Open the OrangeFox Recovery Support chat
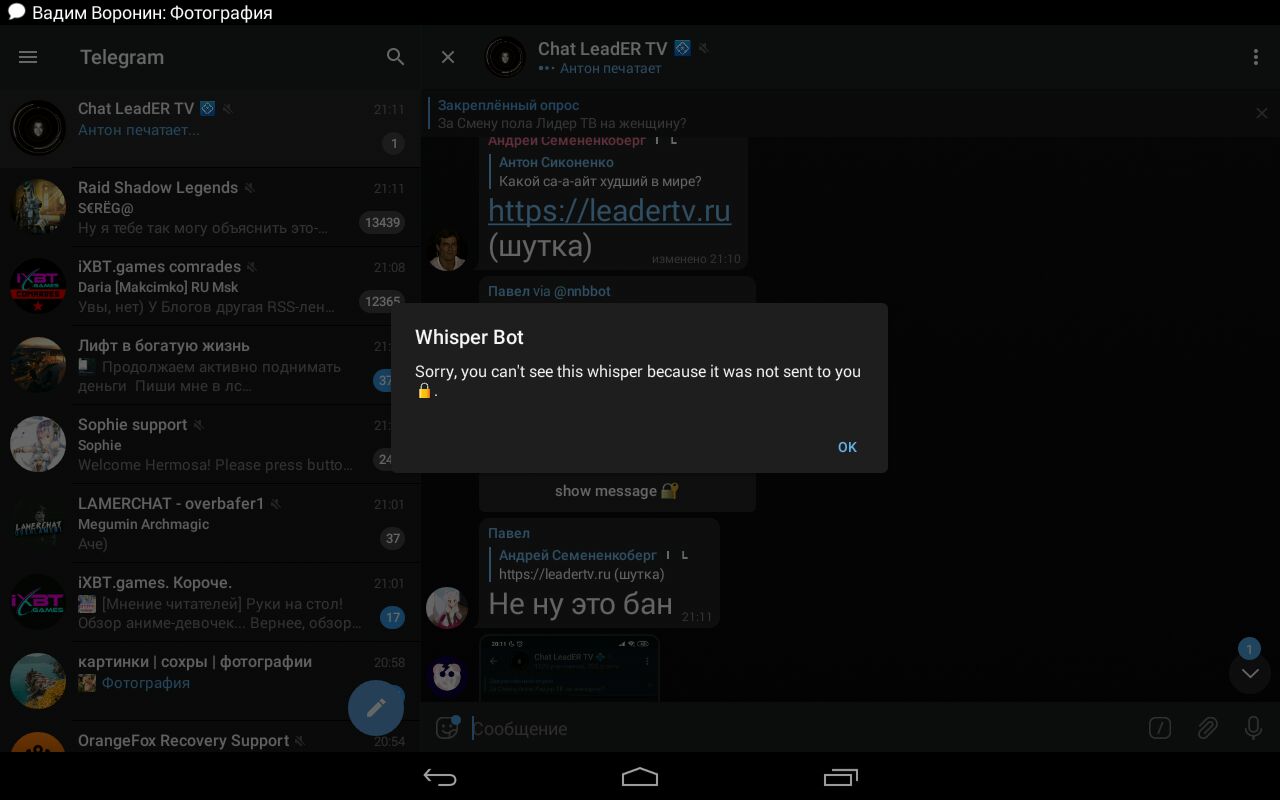Image resolution: width=1280 pixels, height=800 pixels. [210, 737]
